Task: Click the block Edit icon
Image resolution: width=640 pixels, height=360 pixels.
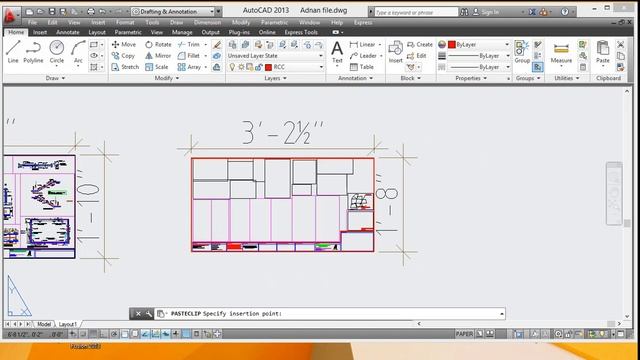Action: click(x=417, y=56)
